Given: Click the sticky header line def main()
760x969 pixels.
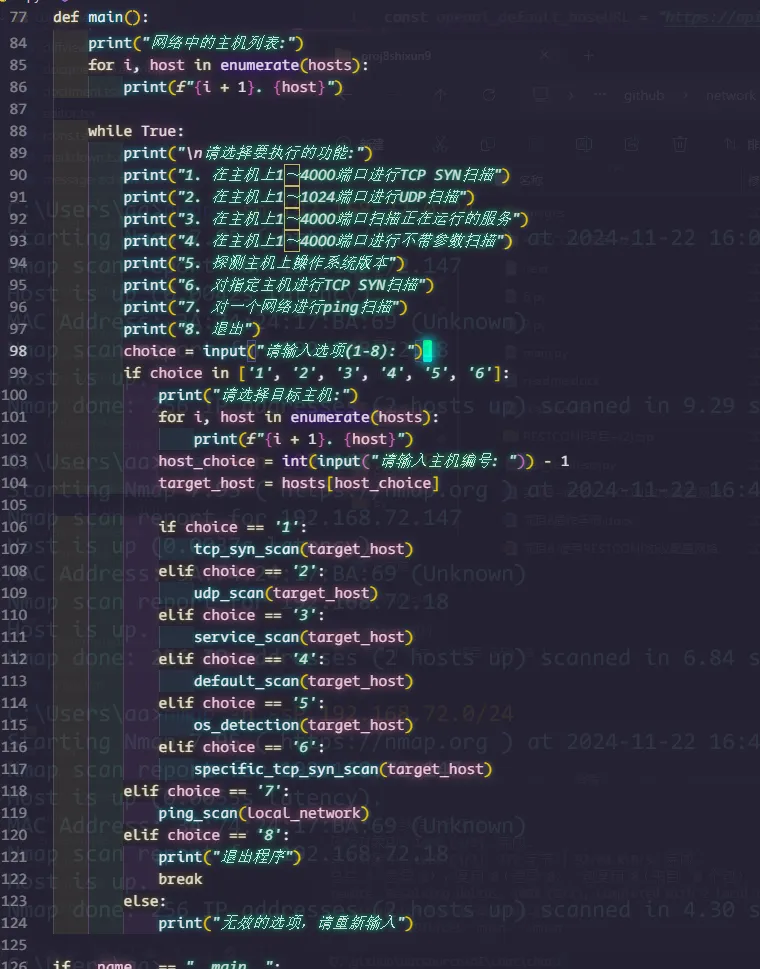Looking at the screenshot, I should [x=101, y=17].
